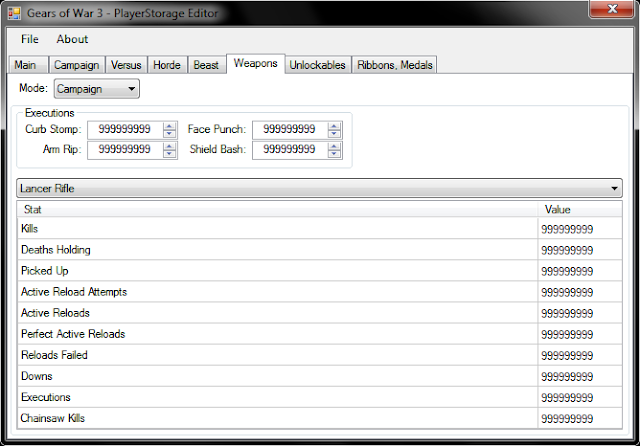Decrease the Face Punch value with down arrow
This screenshot has width=640, height=446.
pos(334,134)
